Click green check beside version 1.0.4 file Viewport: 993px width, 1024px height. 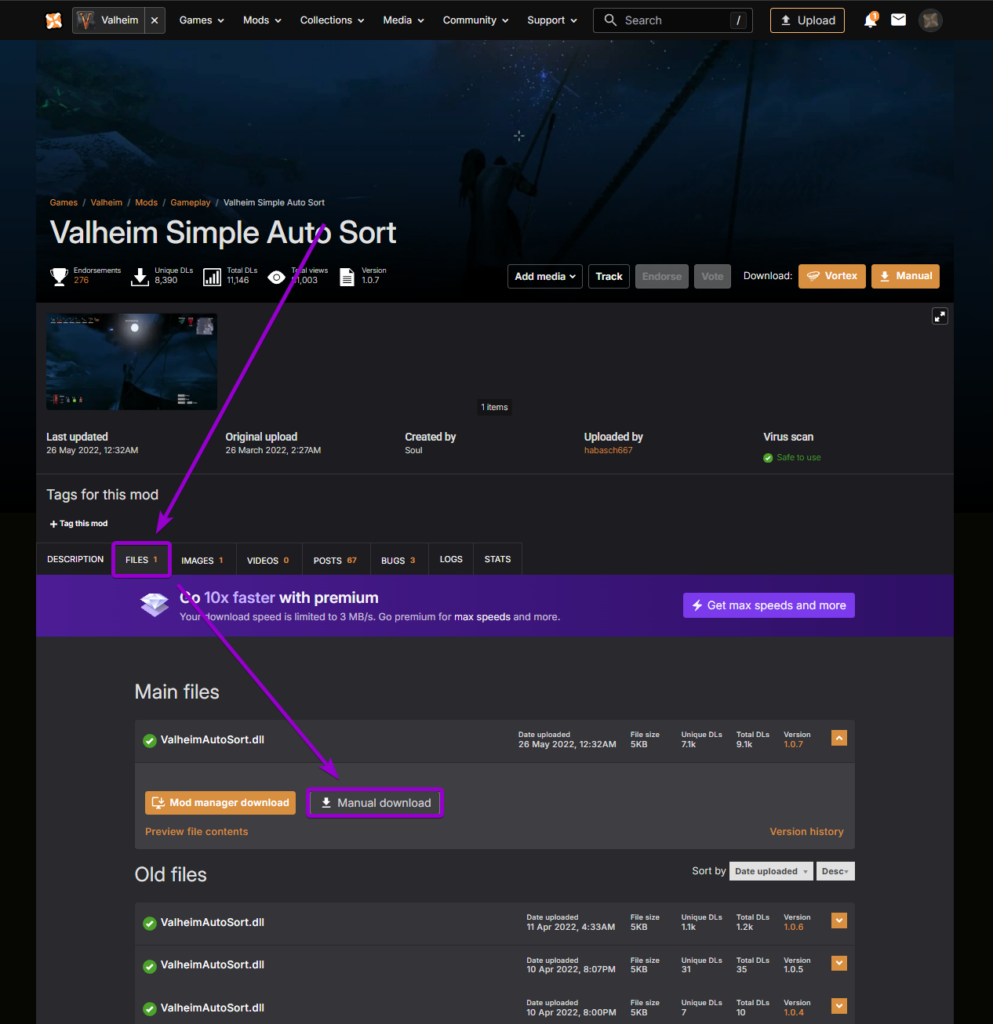[150, 1008]
